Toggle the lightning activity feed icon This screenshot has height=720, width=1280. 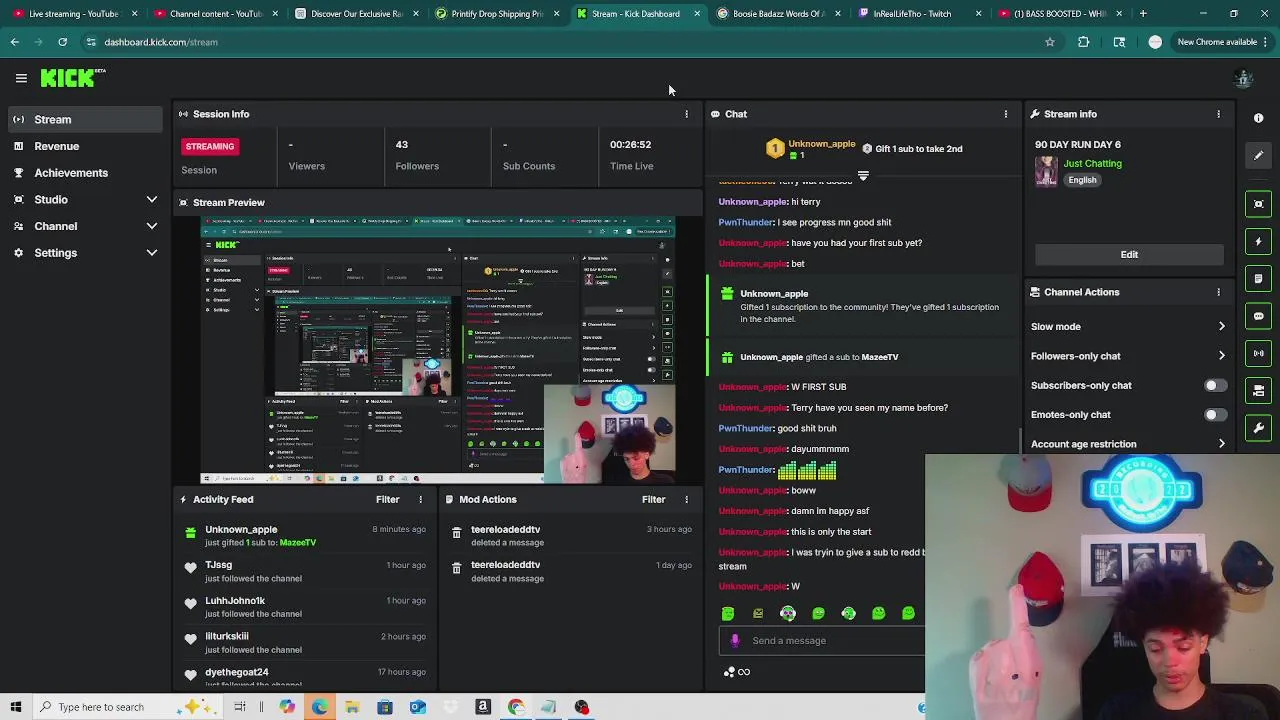click(1258, 241)
